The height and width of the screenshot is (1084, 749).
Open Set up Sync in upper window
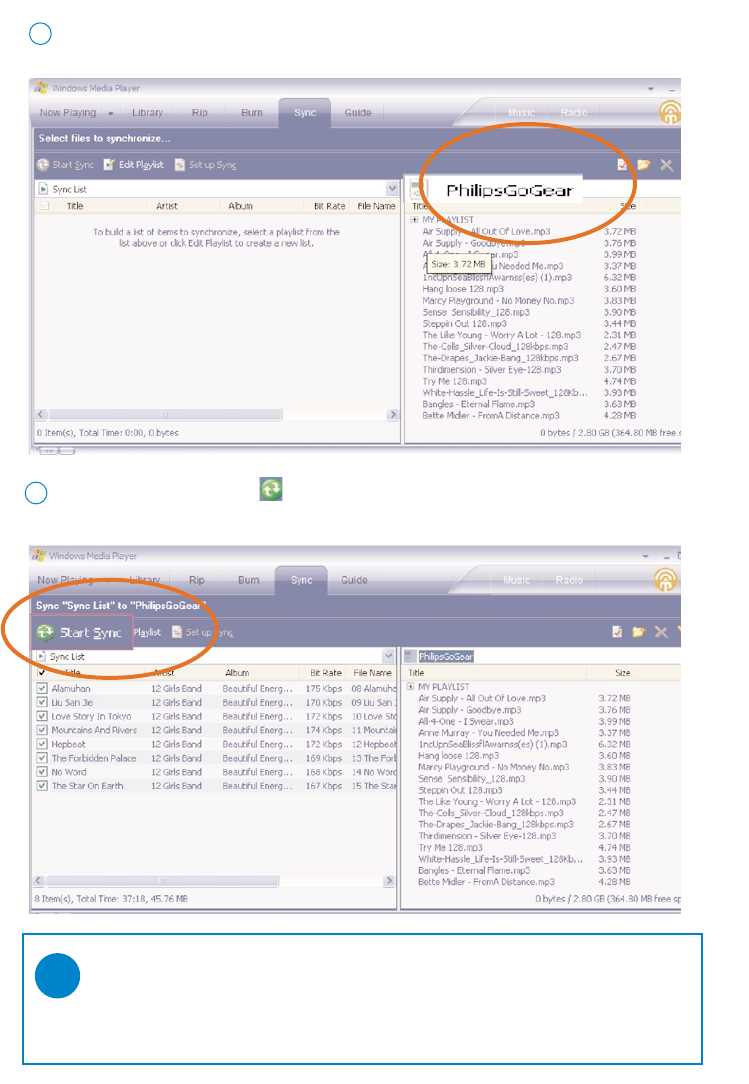[205, 165]
